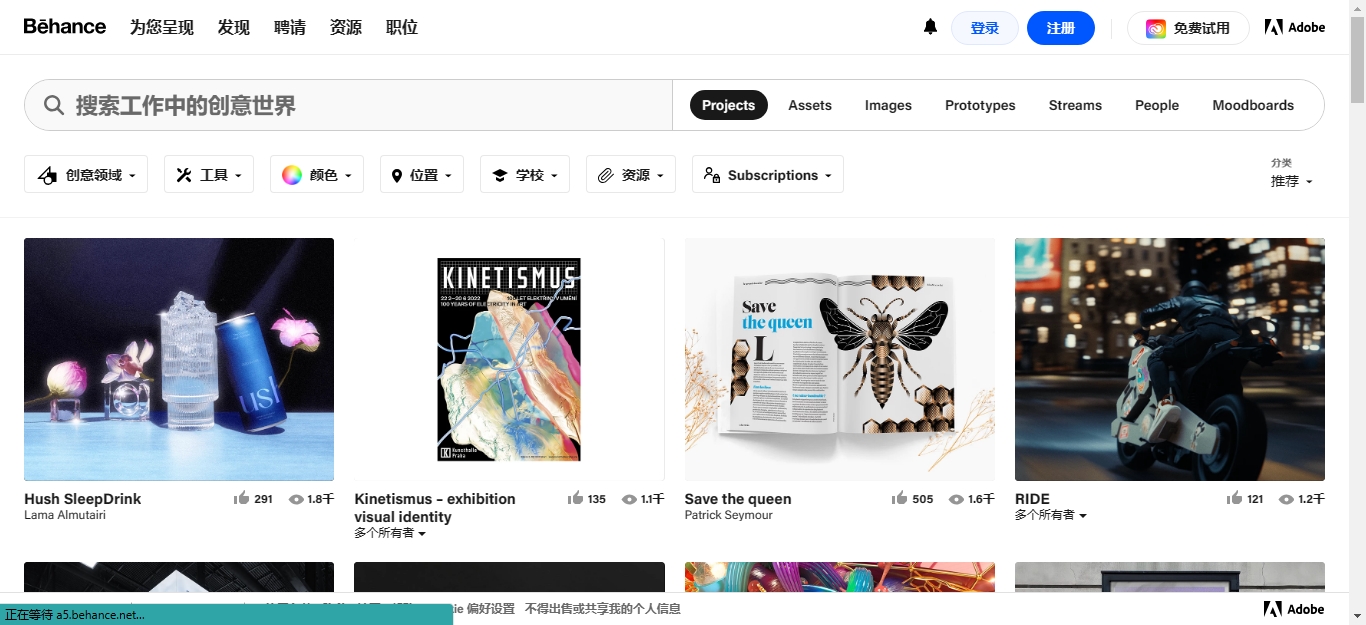The image size is (1366, 625).
Task: Open the Save the queen project title
Action: 738,499
